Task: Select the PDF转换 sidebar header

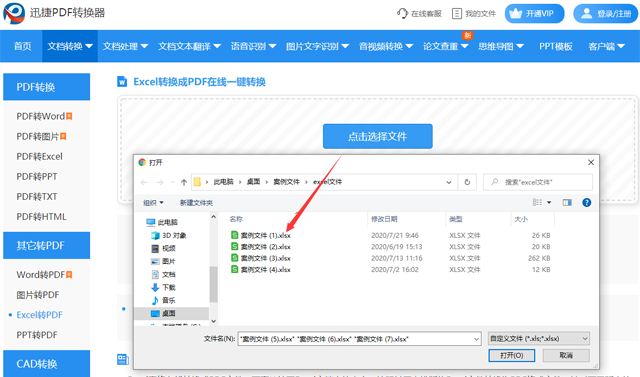Action: tap(47, 87)
